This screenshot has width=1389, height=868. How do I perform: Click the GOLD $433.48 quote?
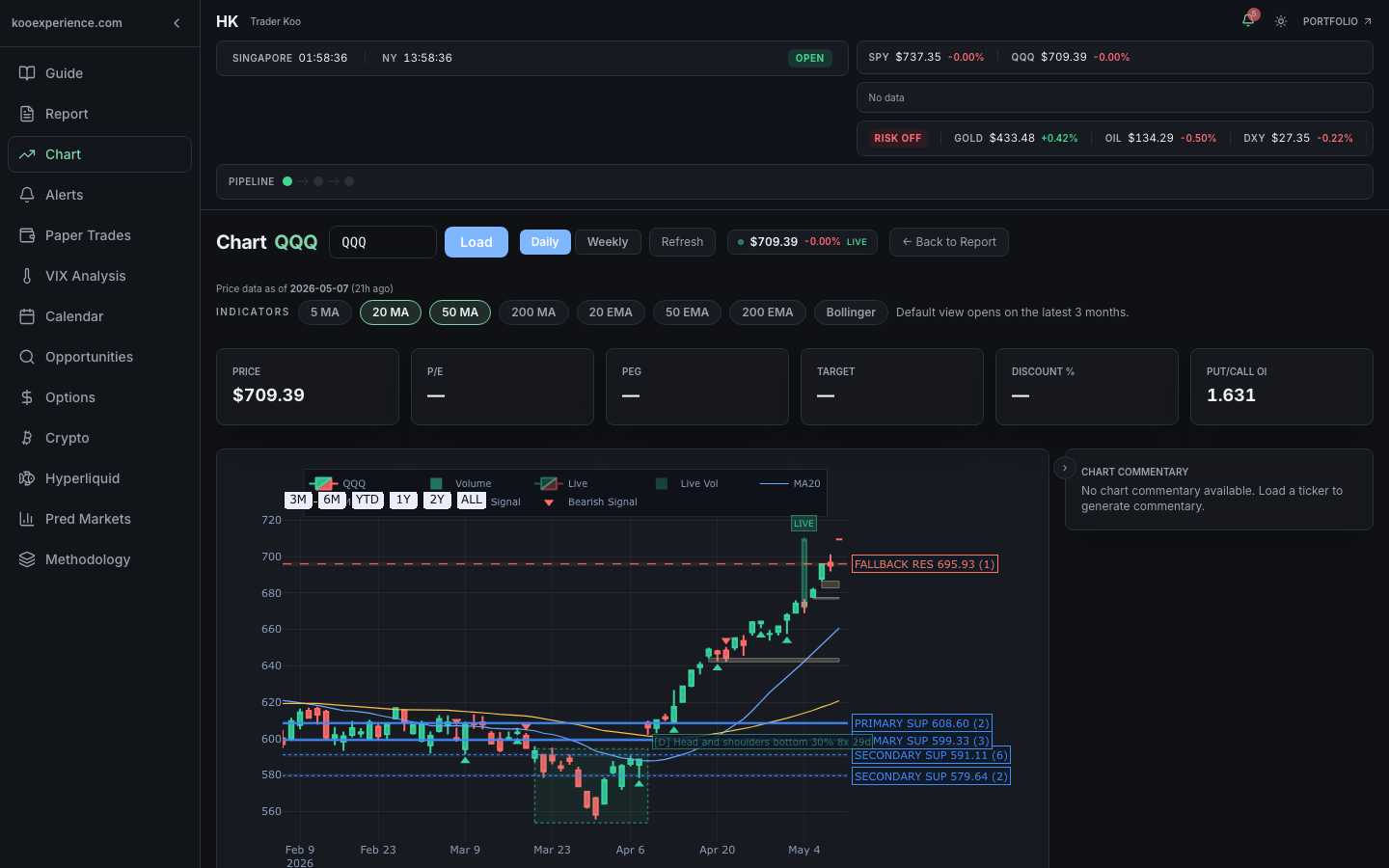[1016, 138]
